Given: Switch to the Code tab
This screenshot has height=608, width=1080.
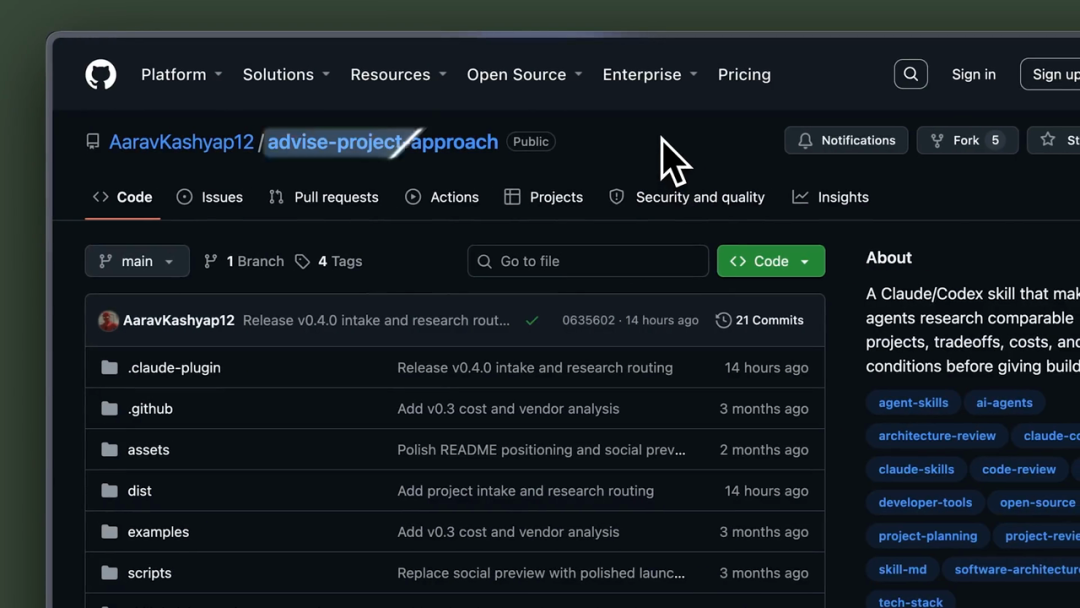Looking at the screenshot, I should 123,197.
